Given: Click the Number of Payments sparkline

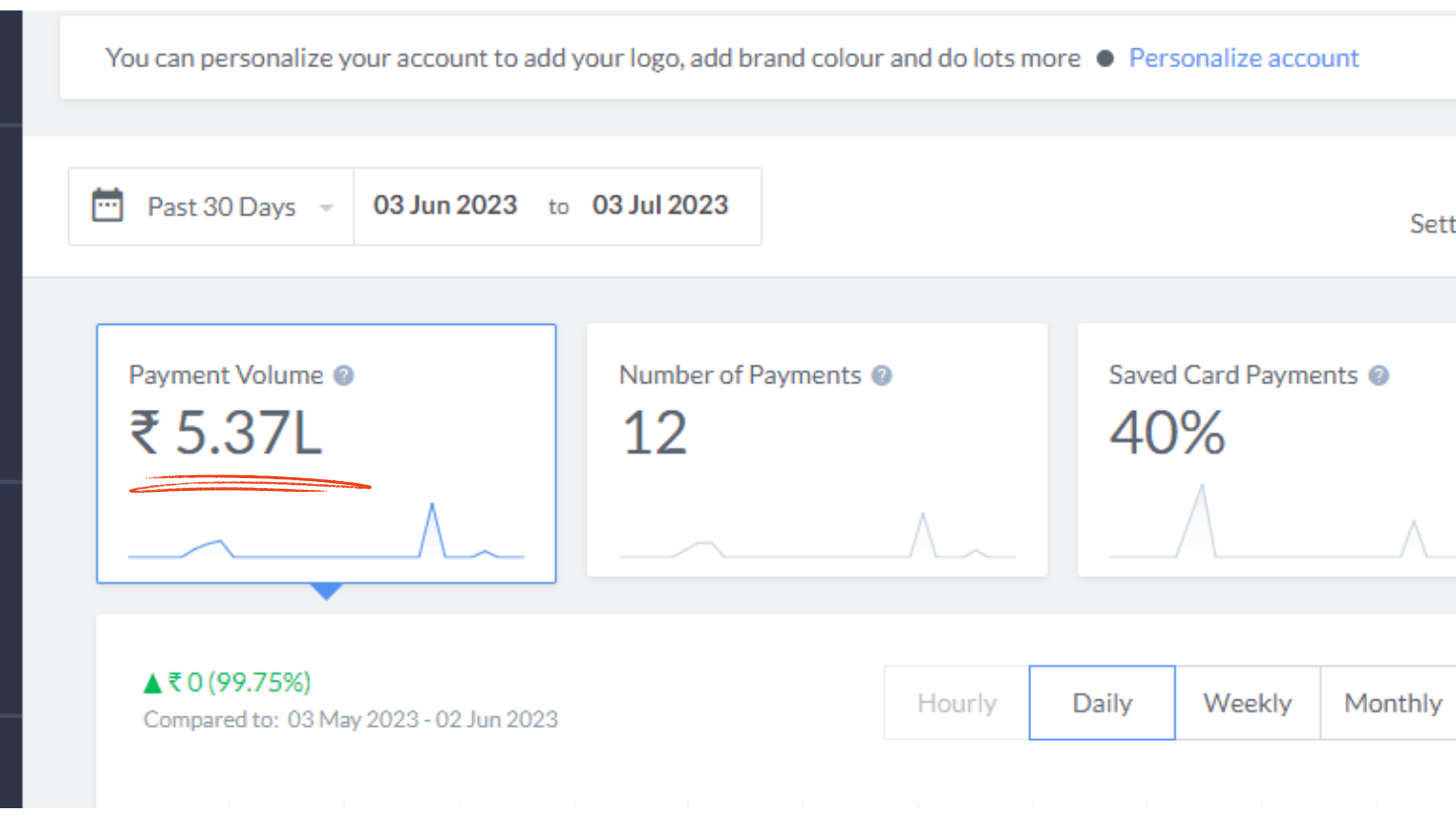Looking at the screenshot, I should [816, 540].
